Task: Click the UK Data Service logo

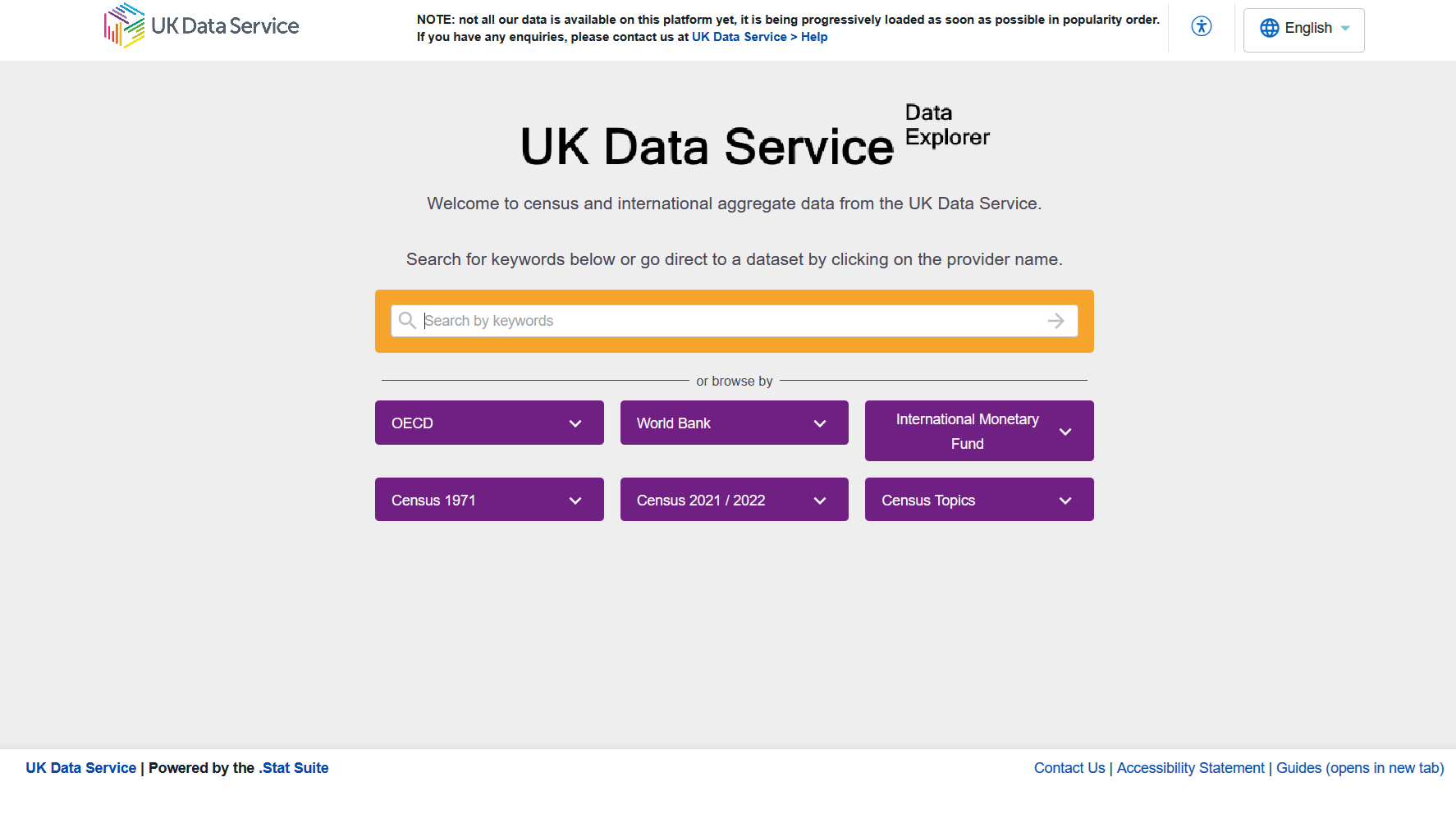Action: click(x=202, y=25)
